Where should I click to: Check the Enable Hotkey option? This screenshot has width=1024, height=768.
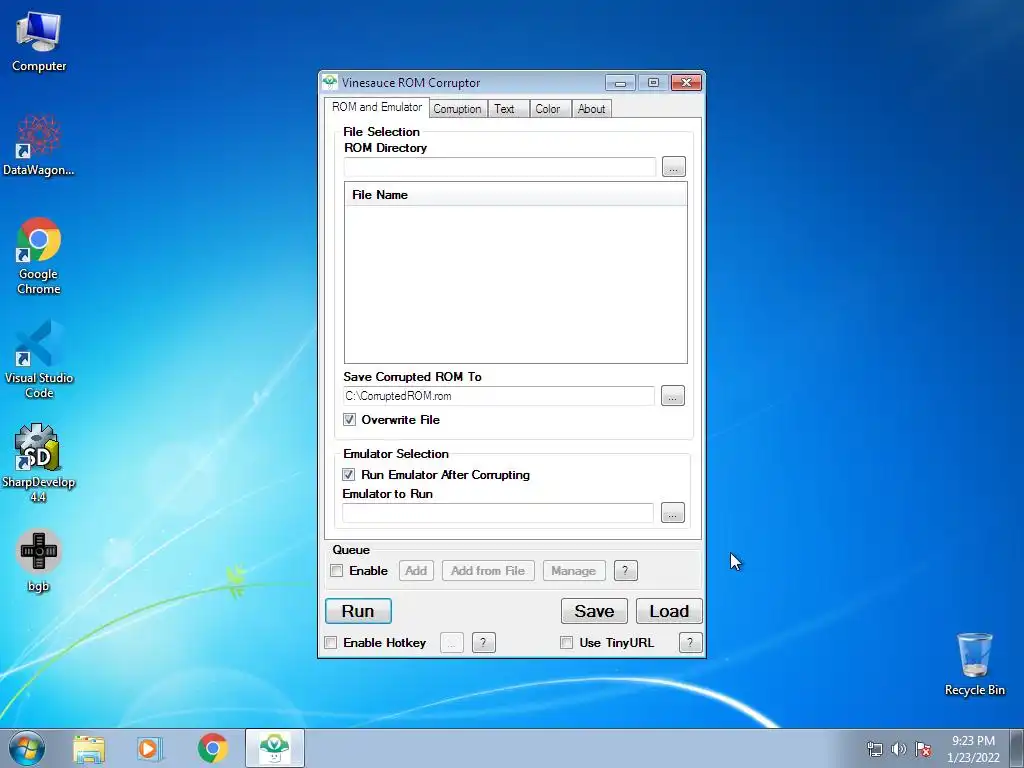point(331,643)
